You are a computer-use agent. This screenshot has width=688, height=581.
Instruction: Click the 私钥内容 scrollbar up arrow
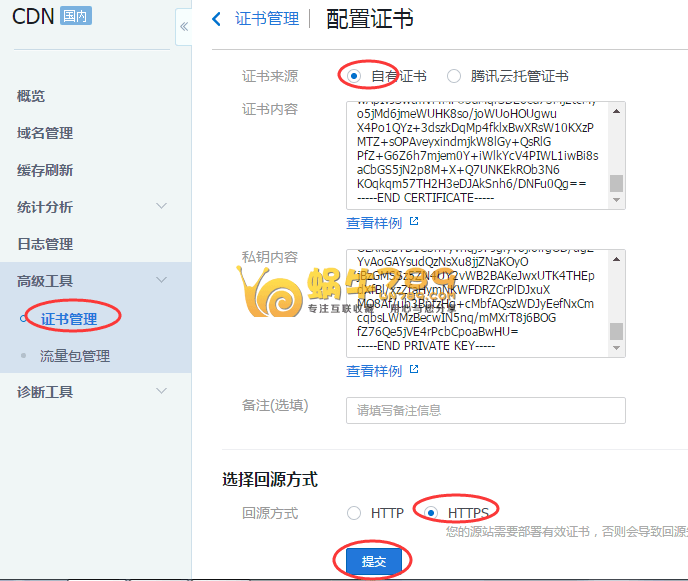[616, 259]
